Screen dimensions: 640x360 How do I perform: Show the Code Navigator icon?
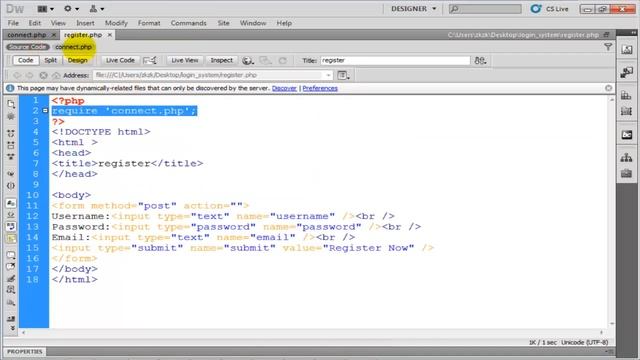(x=11, y=117)
